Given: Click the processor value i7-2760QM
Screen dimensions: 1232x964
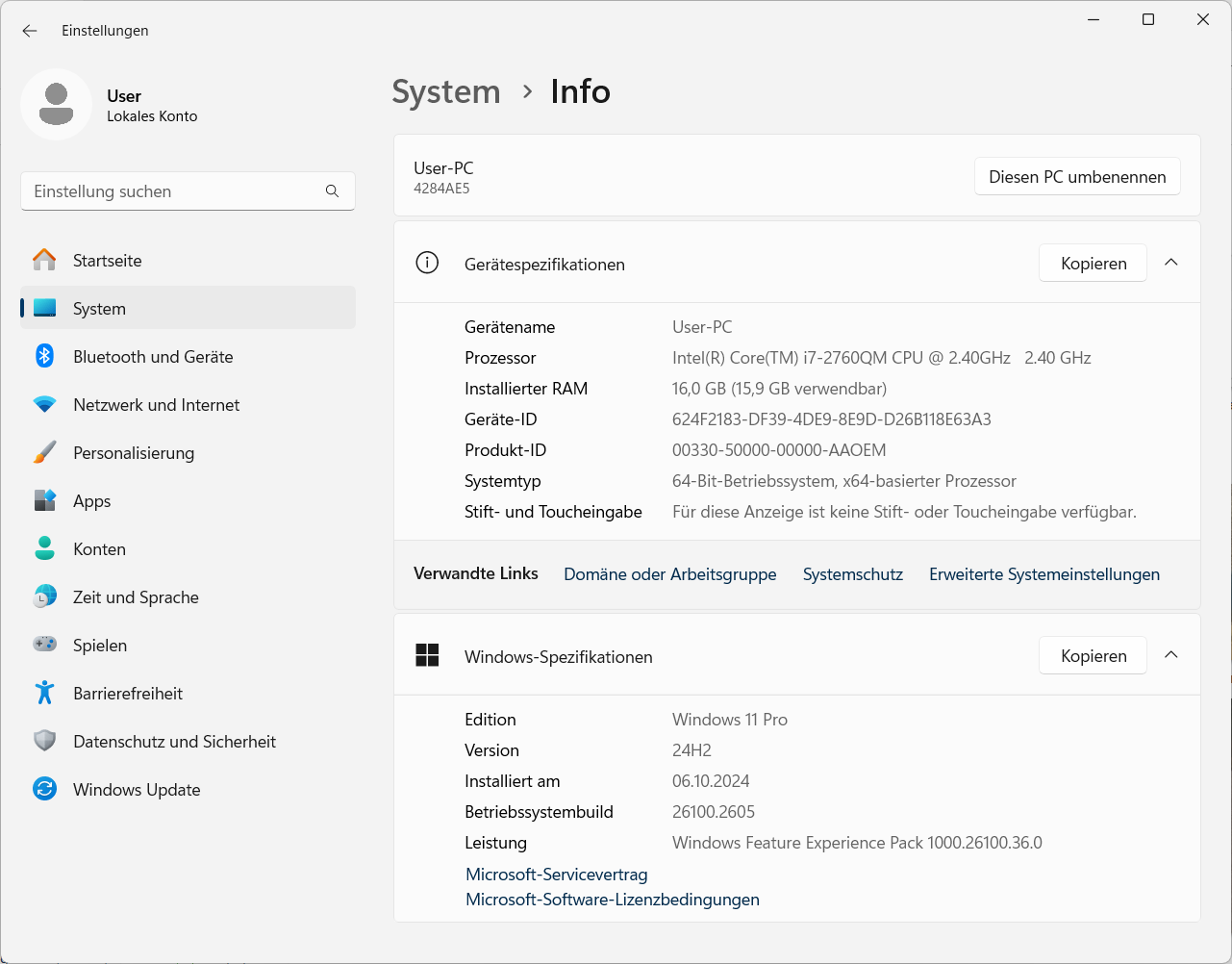Looking at the screenshot, I should click(881, 358).
